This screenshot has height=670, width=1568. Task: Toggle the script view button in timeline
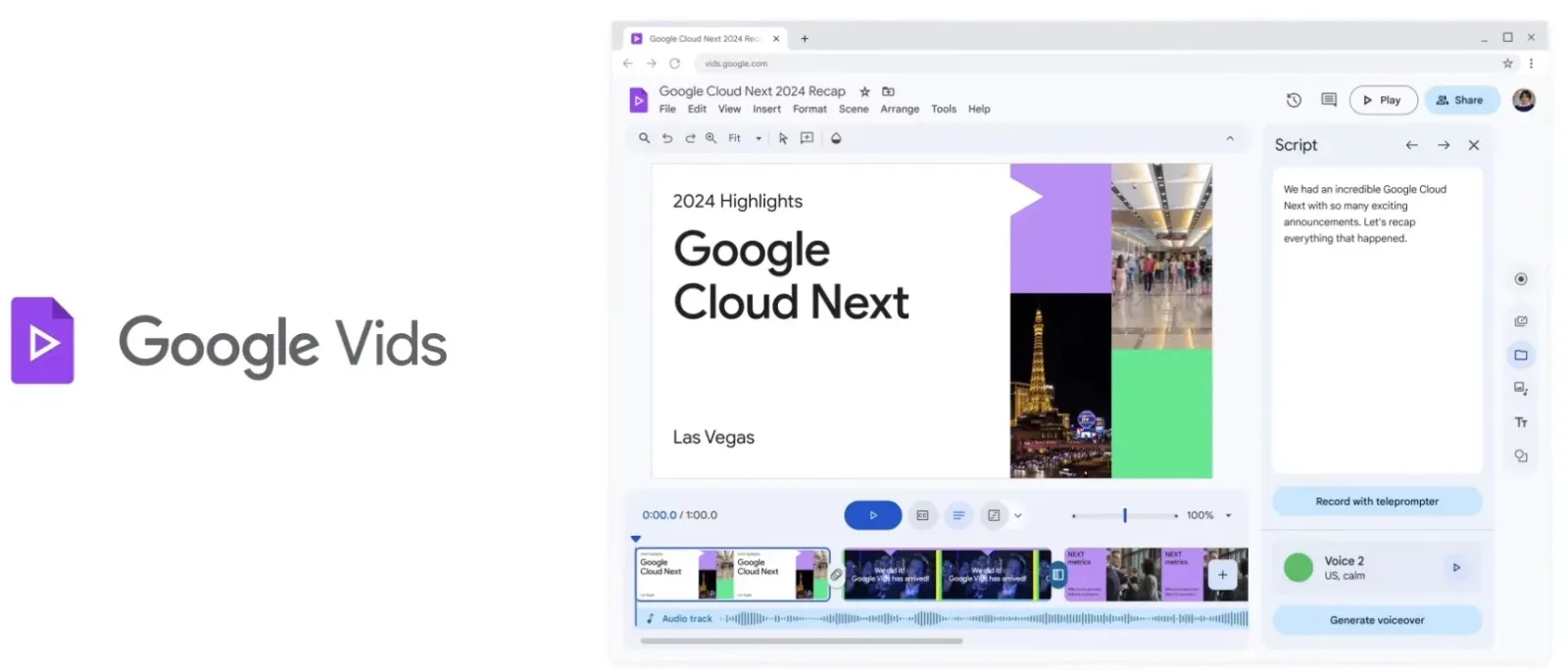coord(958,515)
